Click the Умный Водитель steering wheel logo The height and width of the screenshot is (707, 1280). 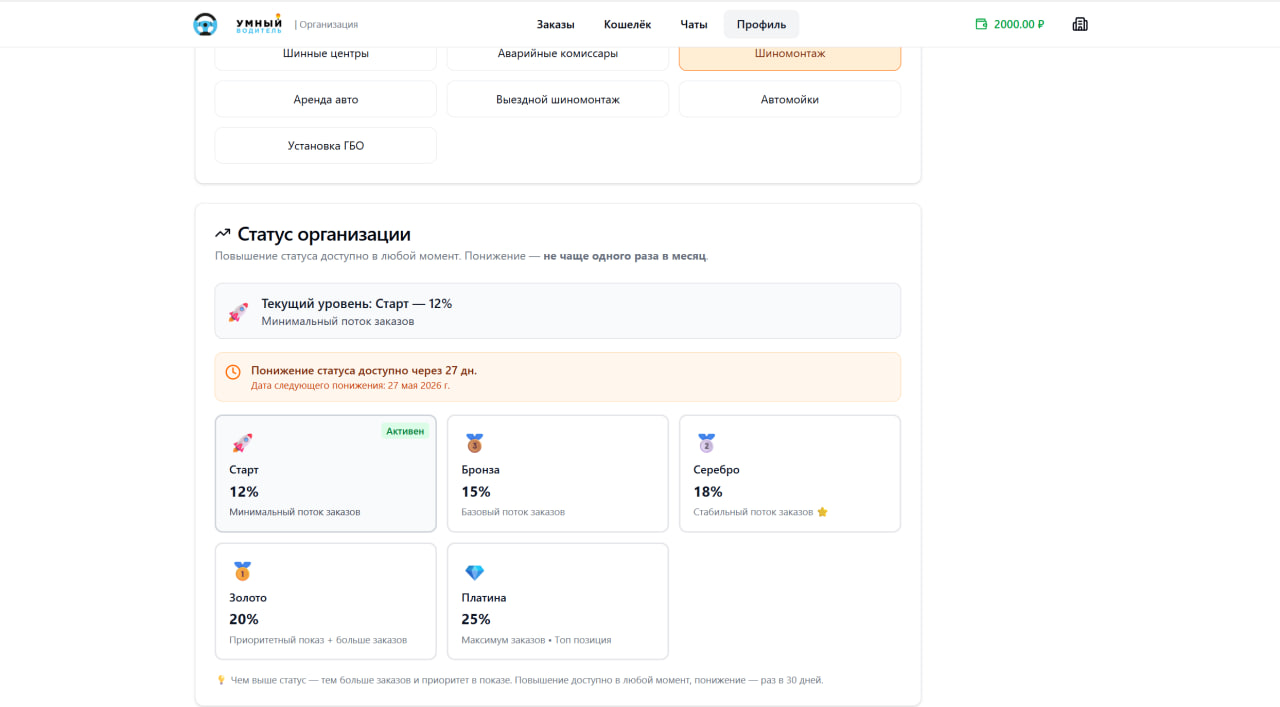pyautogui.click(x=205, y=24)
